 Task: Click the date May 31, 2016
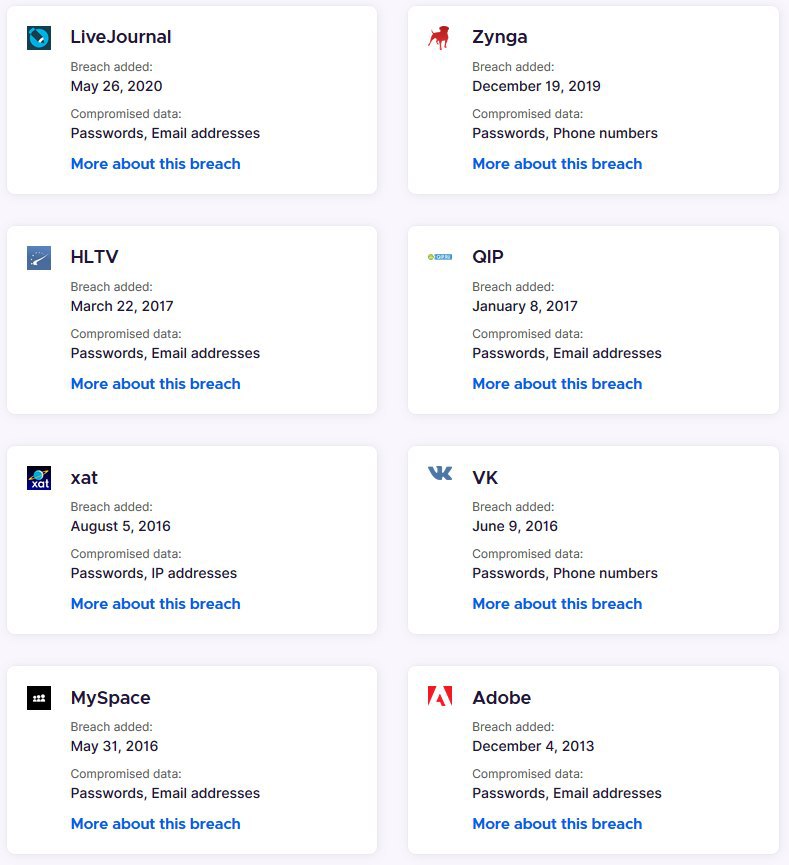[x=114, y=746]
